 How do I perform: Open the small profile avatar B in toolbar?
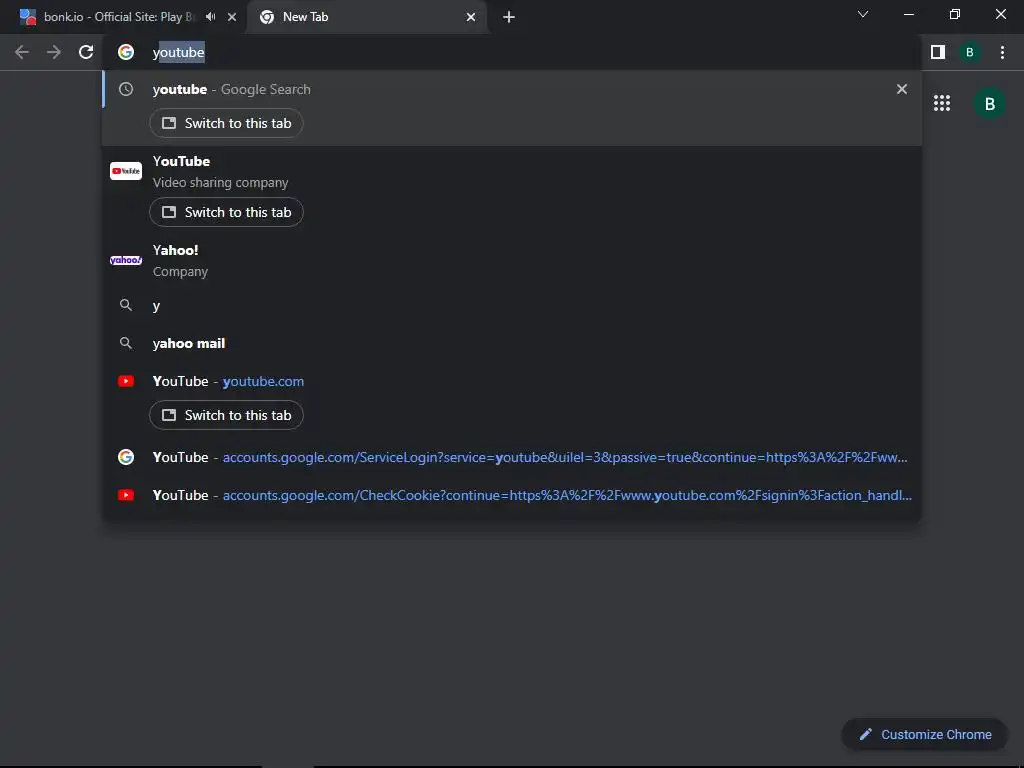970,52
